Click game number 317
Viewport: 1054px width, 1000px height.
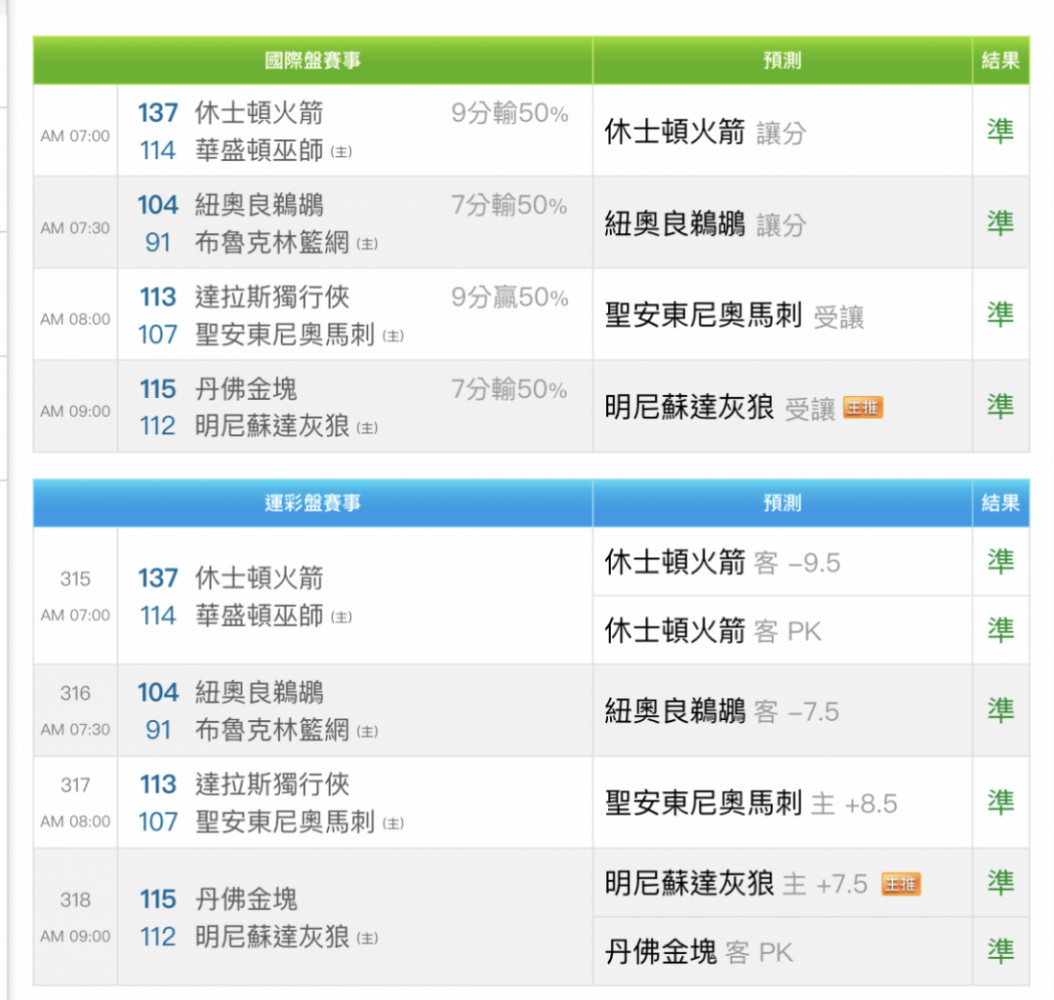pyautogui.click(x=75, y=785)
